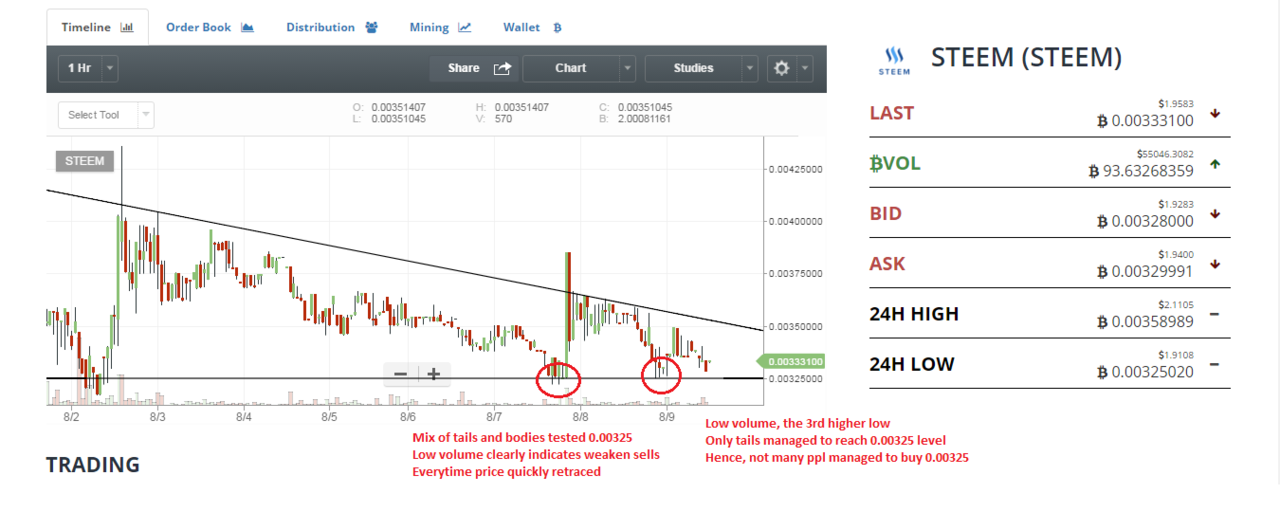
Task: Click the dash indicator beside 24H HIGH
Action: pyautogui.click(x=1215, y=314)
